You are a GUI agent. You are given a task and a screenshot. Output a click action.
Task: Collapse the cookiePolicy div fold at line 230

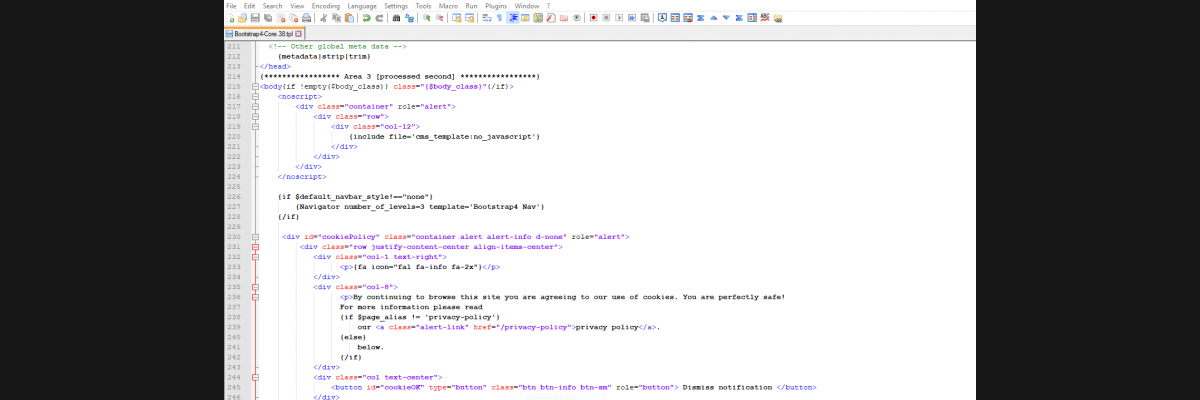click(256, 237)
